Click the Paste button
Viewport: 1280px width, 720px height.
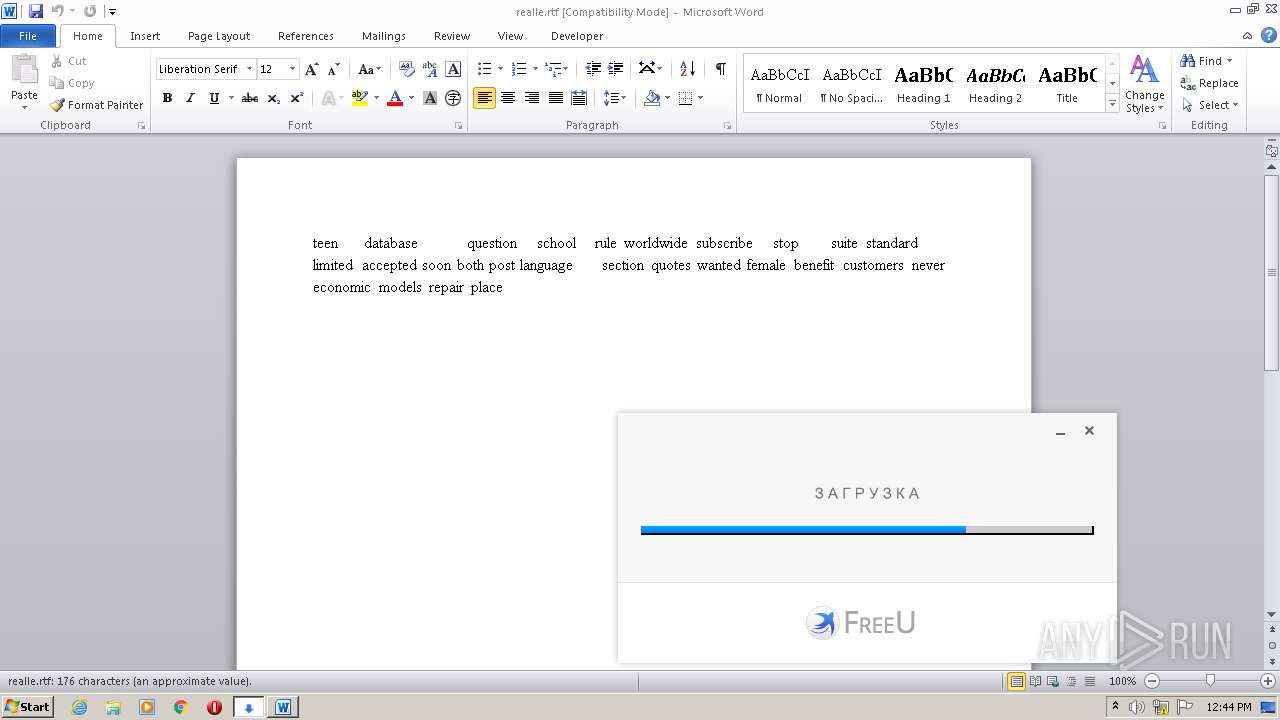(24, 81)
